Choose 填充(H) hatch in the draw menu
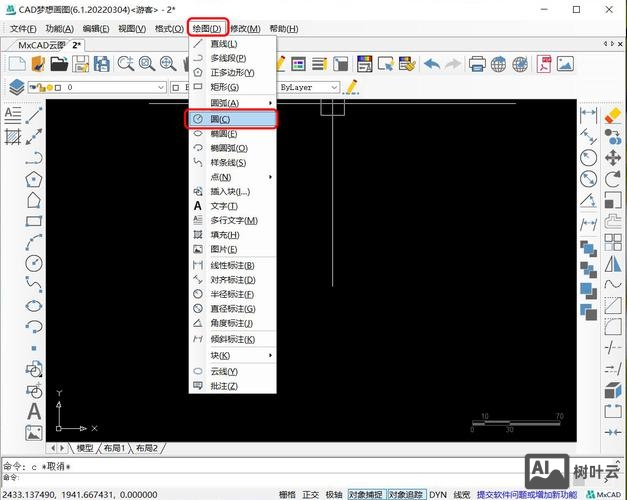627x500 pixels. coord(232,235)
